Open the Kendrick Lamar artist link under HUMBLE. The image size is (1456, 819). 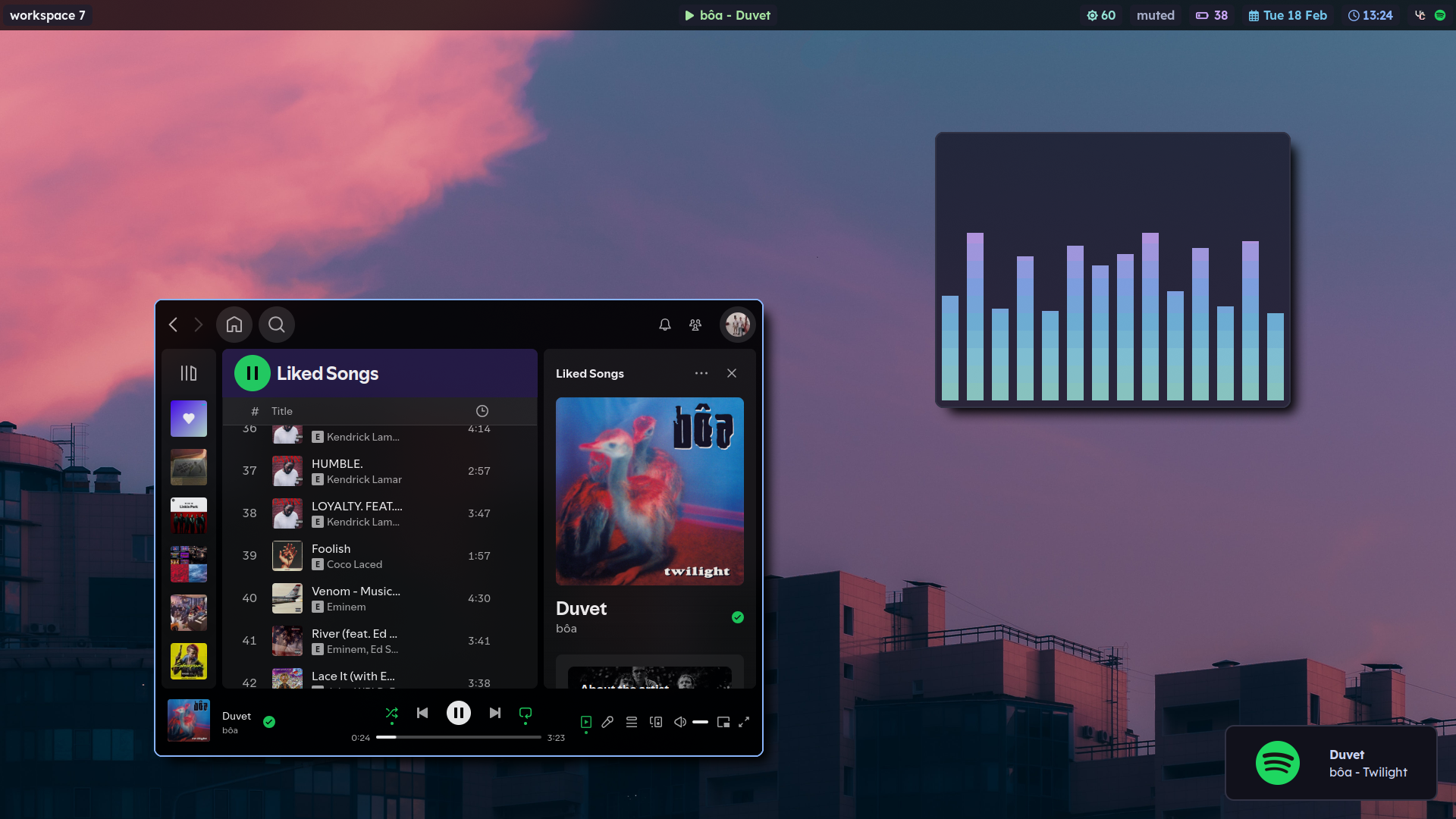(364, 479)
